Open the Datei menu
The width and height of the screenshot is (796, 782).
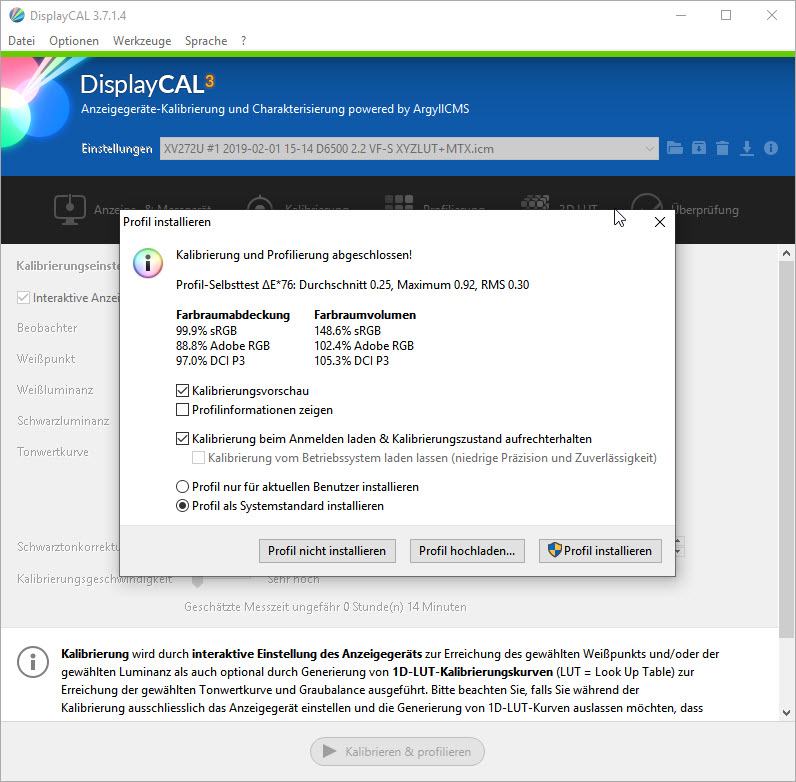(x=21, y=41)
